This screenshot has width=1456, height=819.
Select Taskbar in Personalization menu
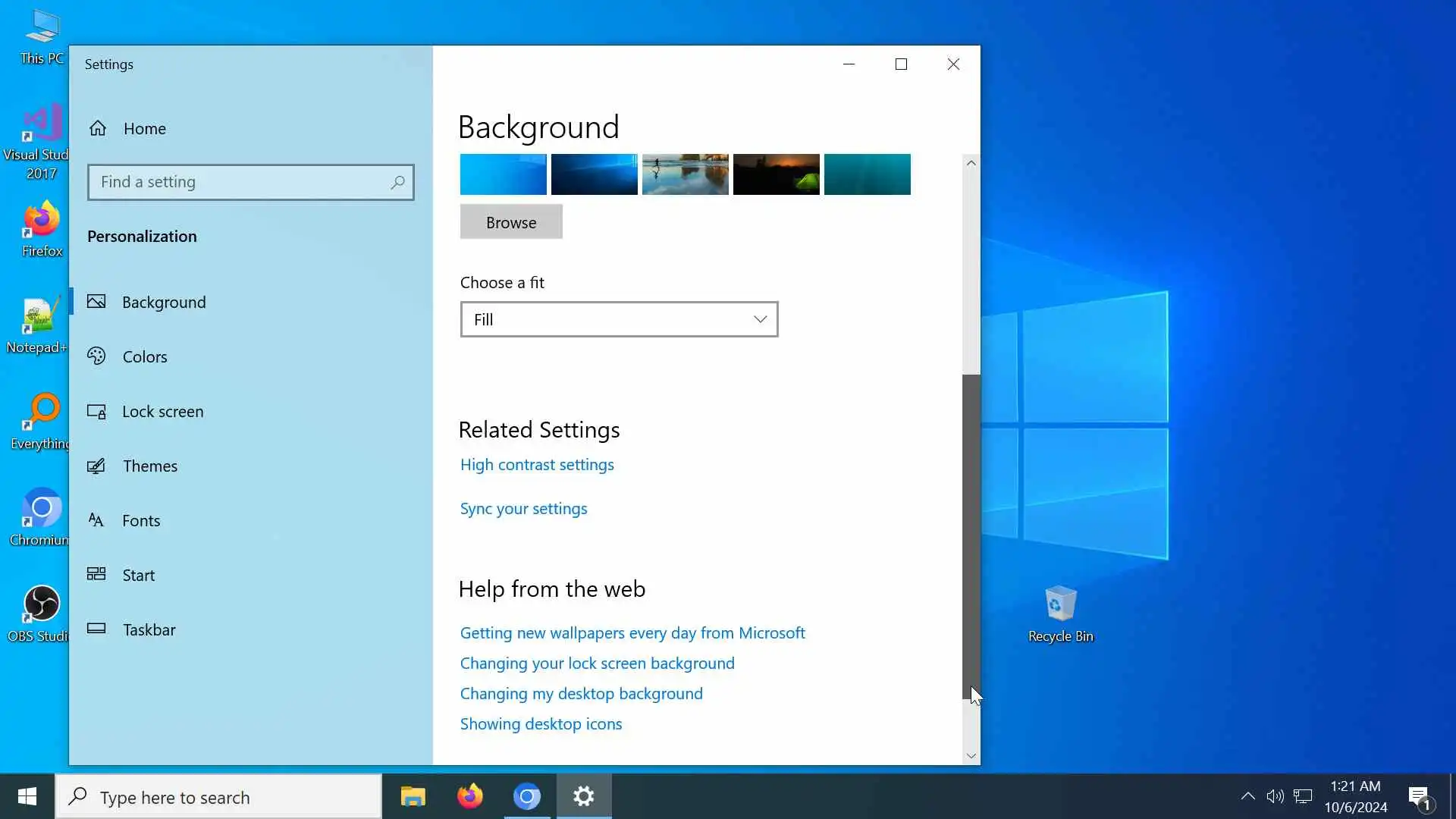tap(149, 629)
